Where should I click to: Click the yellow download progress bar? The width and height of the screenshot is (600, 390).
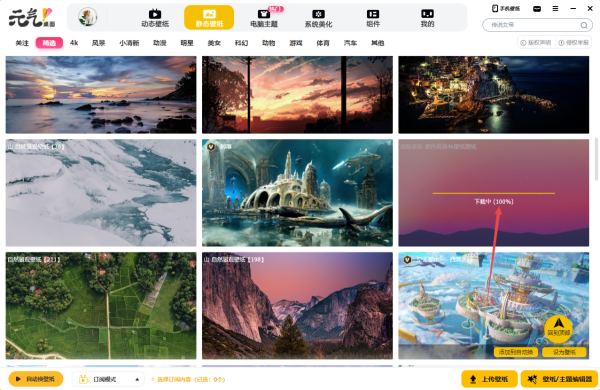click(494, 193)
